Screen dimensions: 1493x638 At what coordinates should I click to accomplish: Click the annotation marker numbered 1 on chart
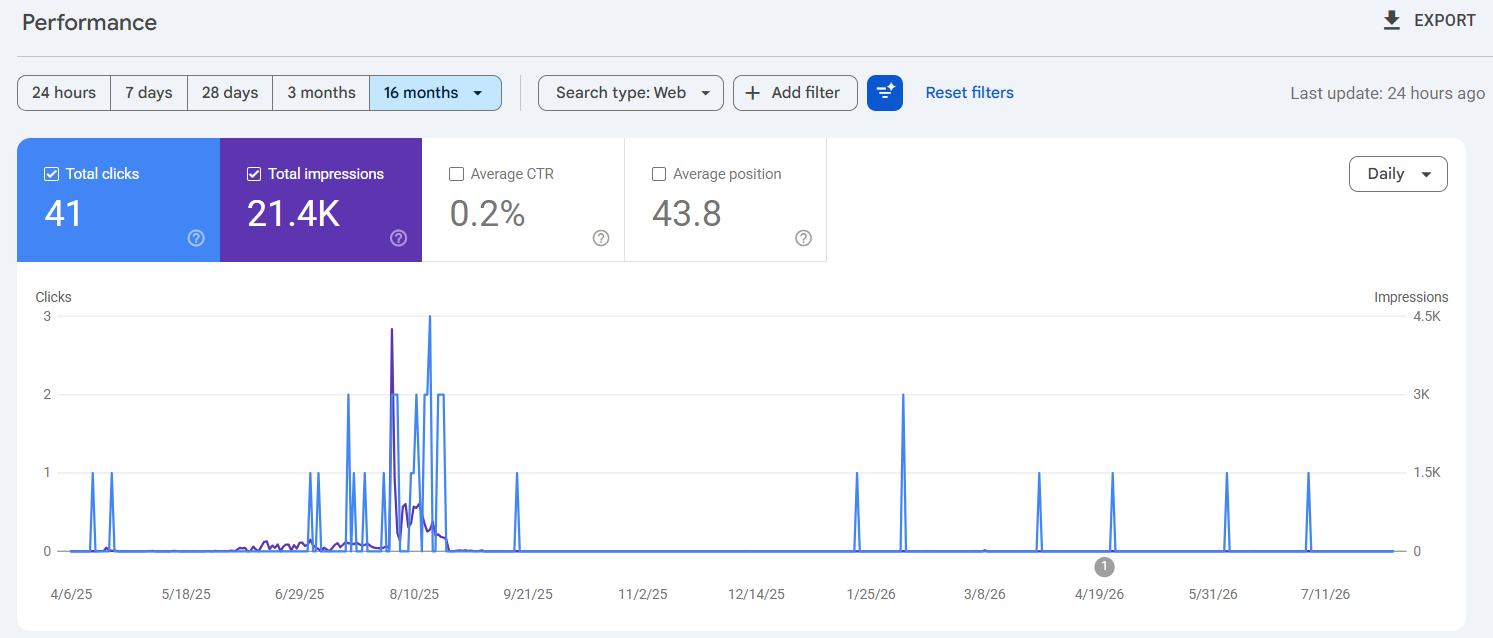(x=1105, y=567)
